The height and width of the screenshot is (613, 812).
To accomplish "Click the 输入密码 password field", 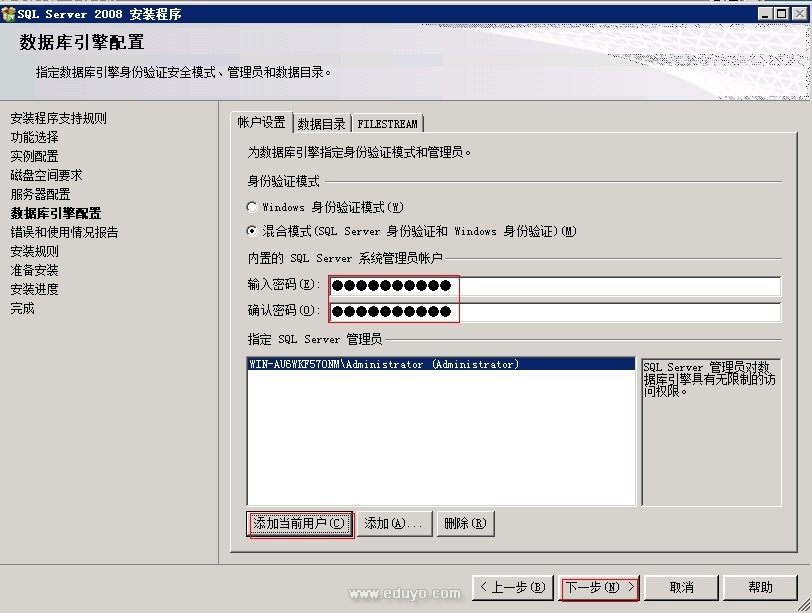I will tap(554, 287).
